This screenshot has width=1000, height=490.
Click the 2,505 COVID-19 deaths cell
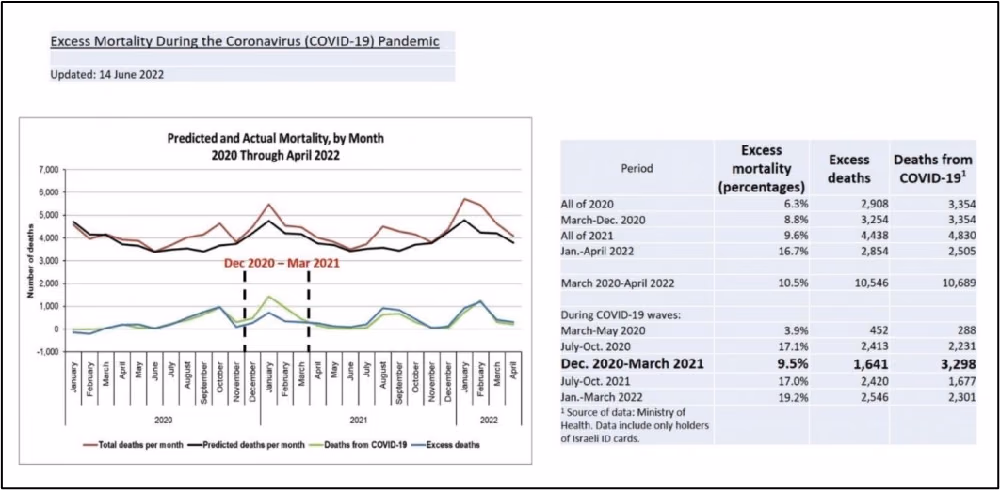click(x=962, y=249)
